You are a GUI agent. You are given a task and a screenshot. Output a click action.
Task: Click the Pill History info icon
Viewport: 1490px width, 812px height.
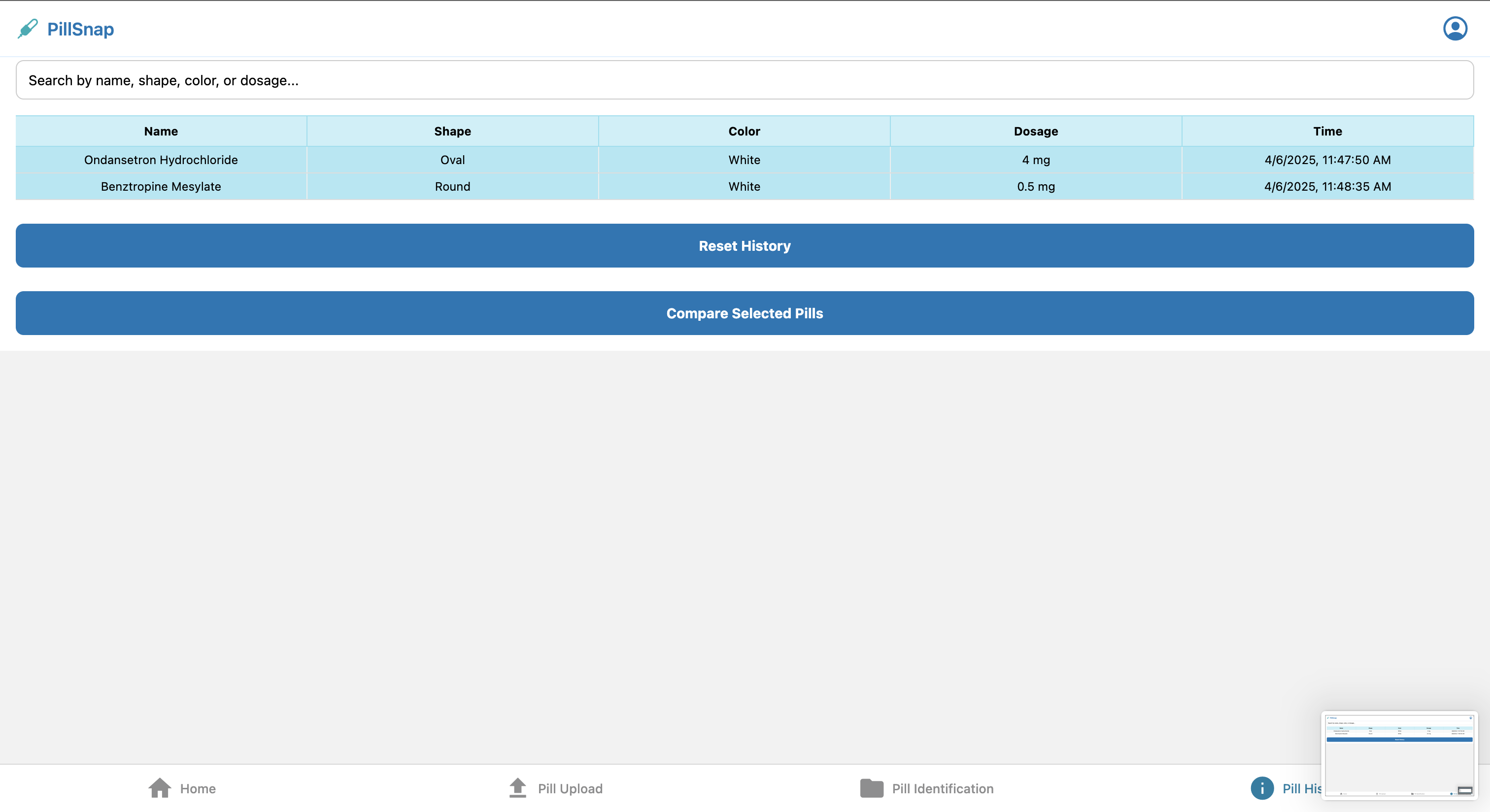click(1262, 788)
